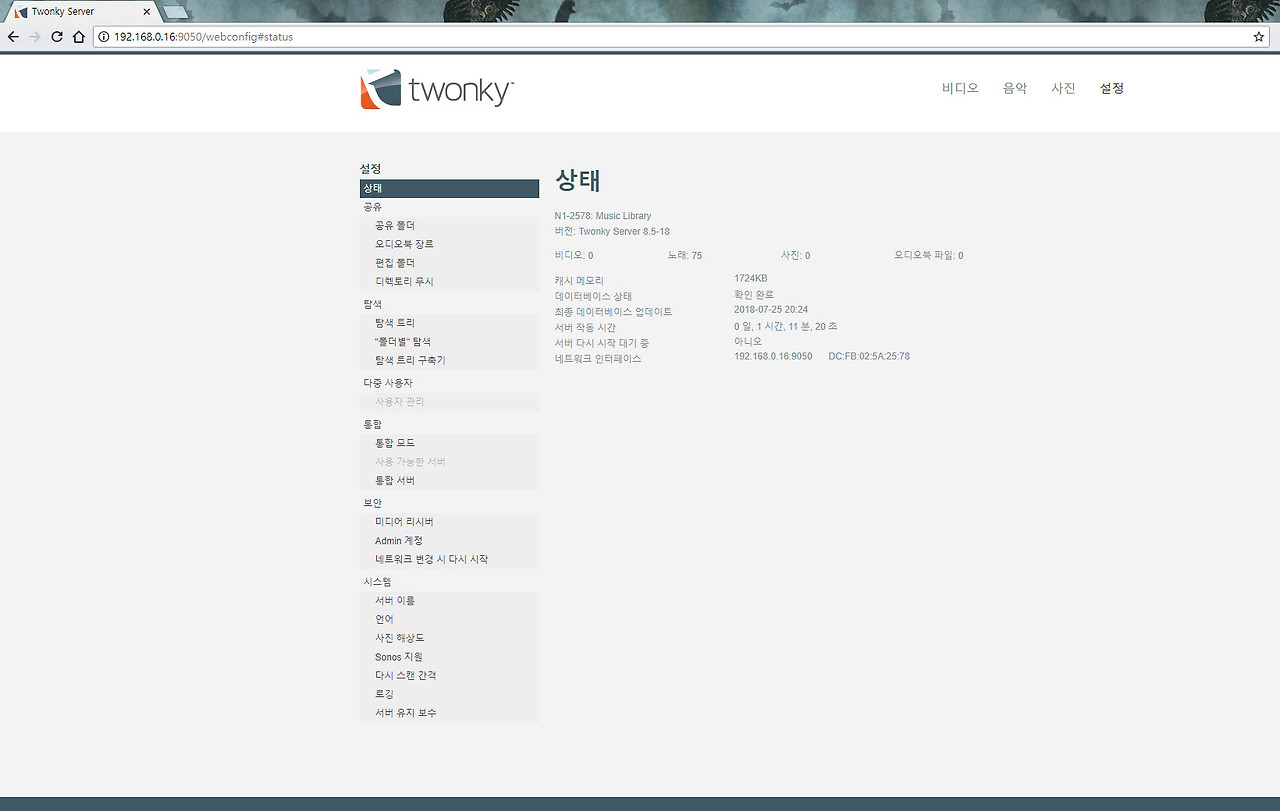This screenshot has height=811, width=1280.
Task: Close the Twonky Server browser tab
Action: pyautogui.click(x=147, y=12)
